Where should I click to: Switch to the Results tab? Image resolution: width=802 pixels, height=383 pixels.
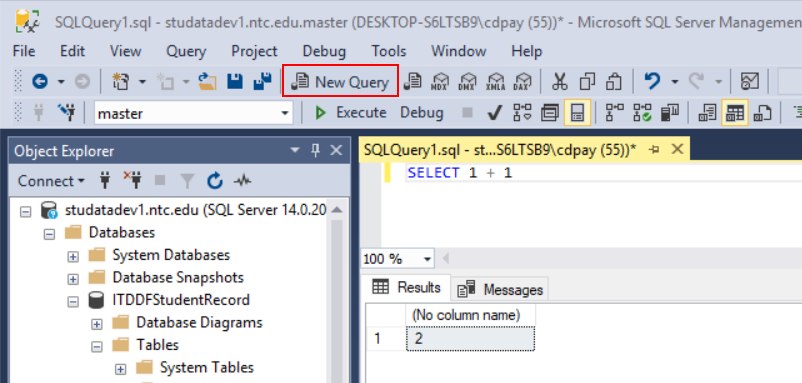[407, 287]
